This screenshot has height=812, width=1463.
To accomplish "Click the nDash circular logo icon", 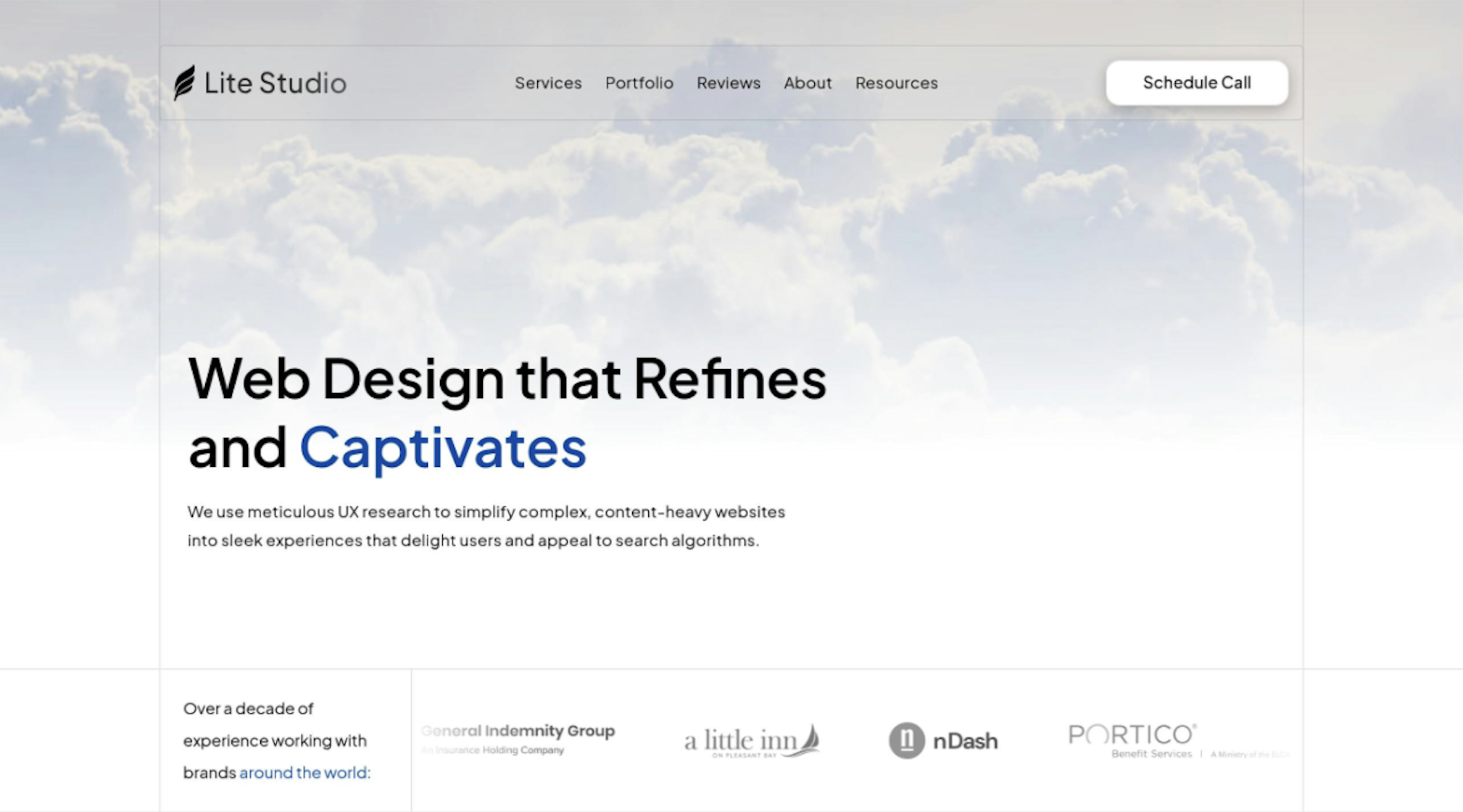I will click(x=906, y=740).
